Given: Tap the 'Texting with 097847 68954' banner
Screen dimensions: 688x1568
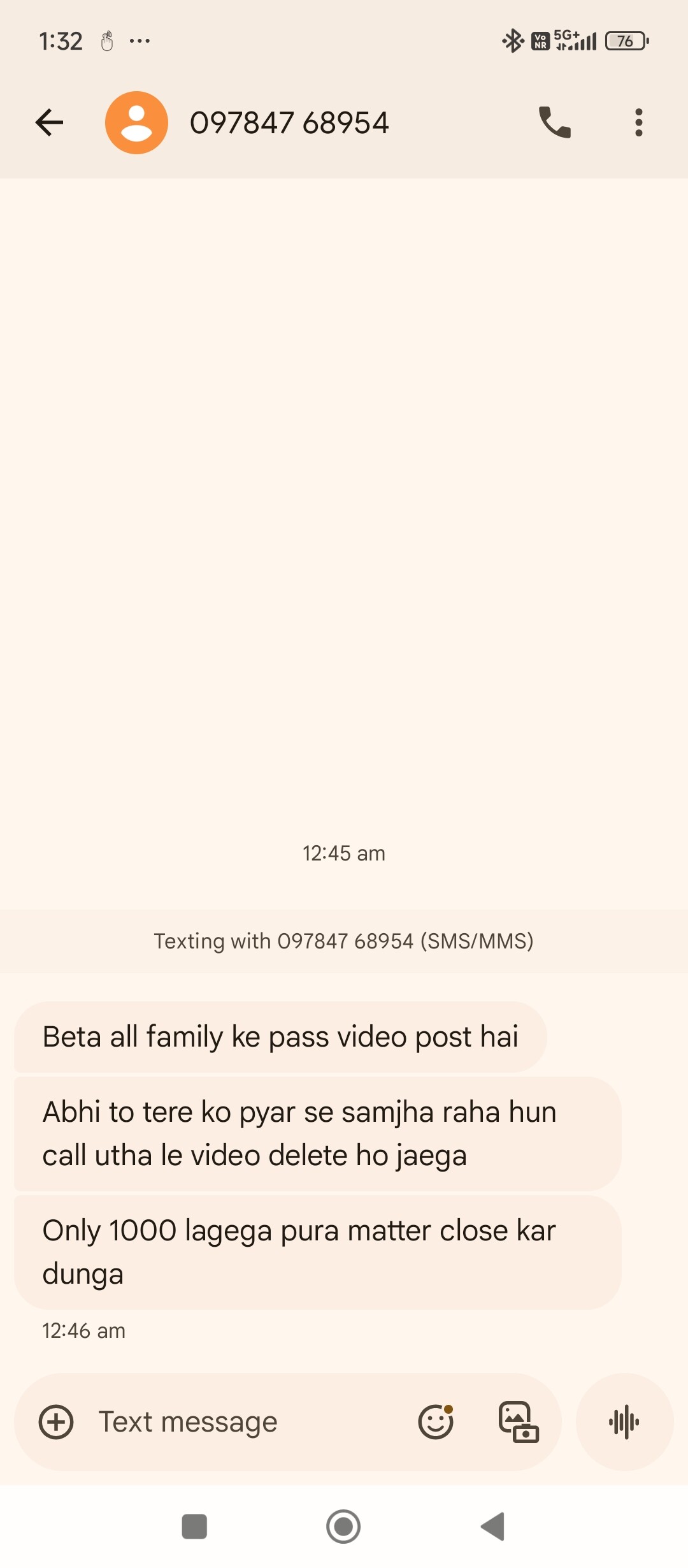Looking at the screenshot, I should pos(344,941).
